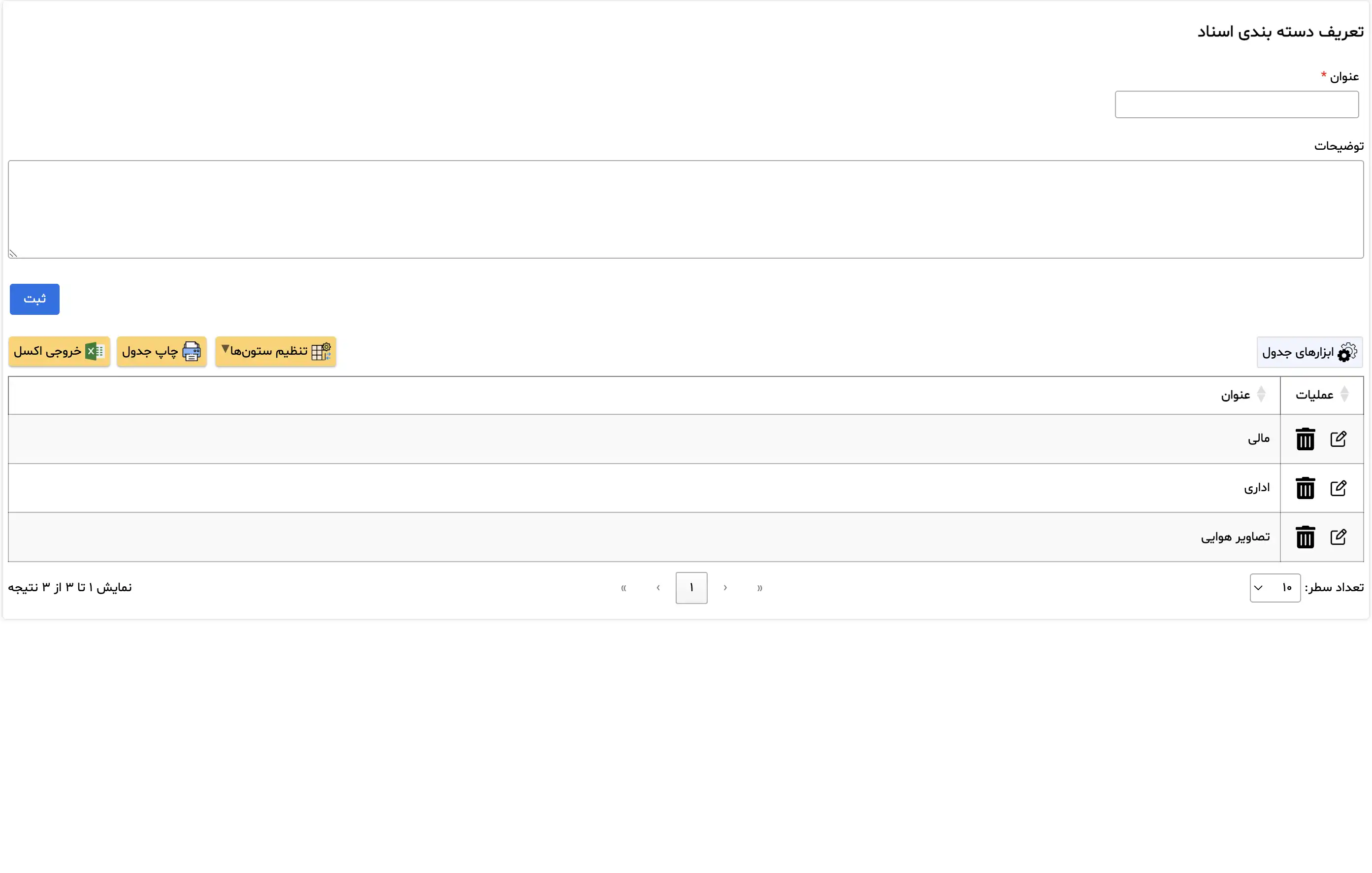Edit the اداری row with pencil icon

(1338, 488)
